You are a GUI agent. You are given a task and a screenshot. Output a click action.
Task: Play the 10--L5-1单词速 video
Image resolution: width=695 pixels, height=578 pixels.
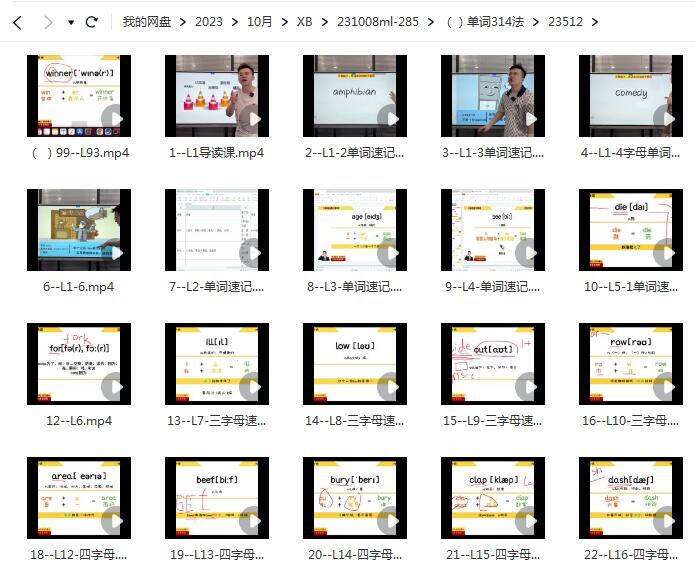pyautogui.click(x=667, y=253)
